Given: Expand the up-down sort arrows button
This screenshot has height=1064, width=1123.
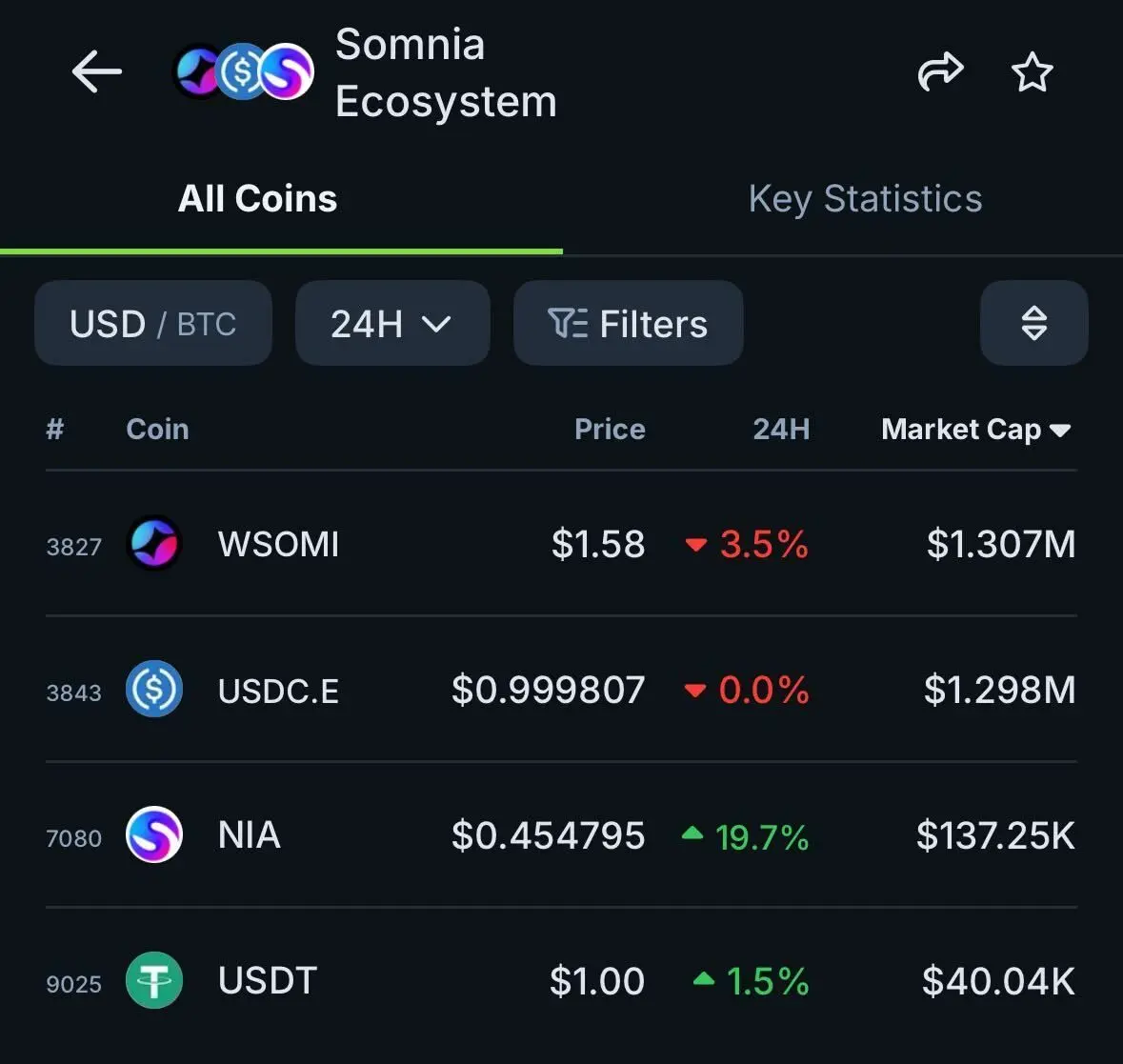Looking at the screenshot, I should [x=1033, y=324].
